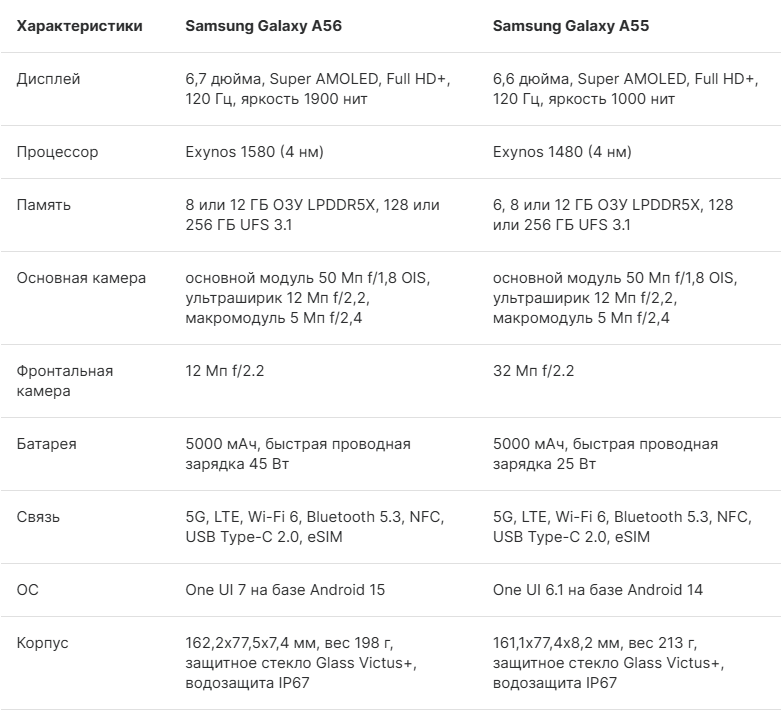The image size is (781, 710).
Task: Click the Фронтальная камера row label
Action: [x=65, y=381]
